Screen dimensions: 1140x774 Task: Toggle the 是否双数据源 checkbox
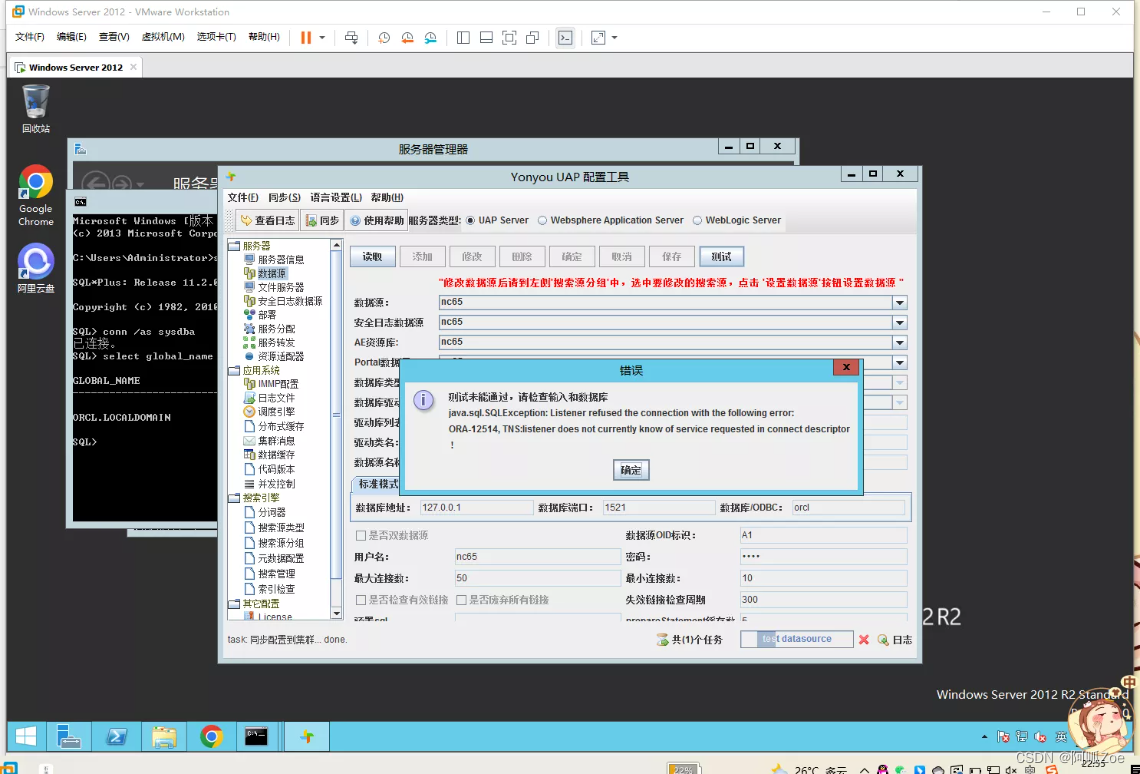361,536
